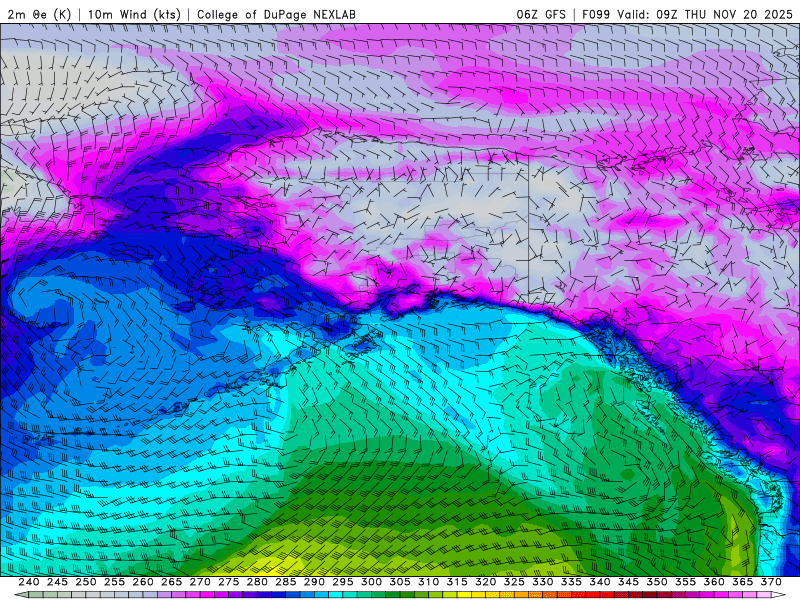The height and width of the screenshot is (600, 800).
Task: Click the 275 scale number
Action: 229,582
